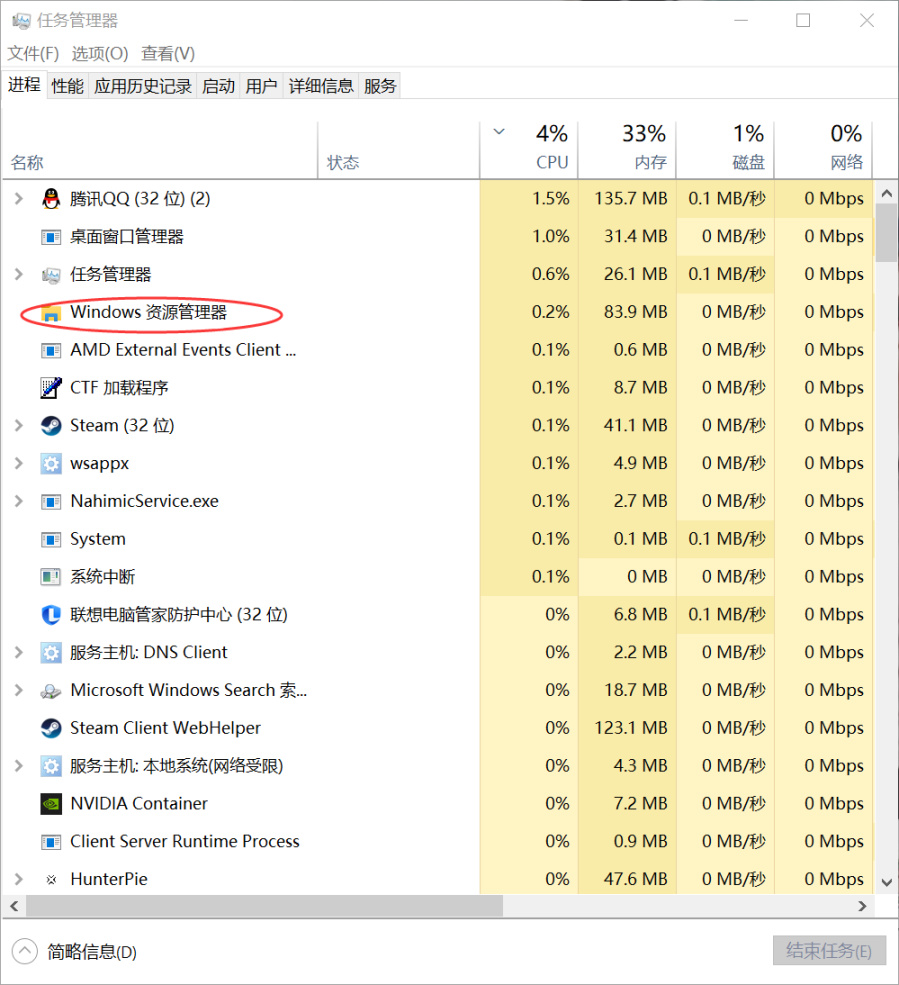Sort by the 内存 column header
Image resolution: width=899 pixels, height=985 pixels.
pyautogui.click(x=627, y=148)
